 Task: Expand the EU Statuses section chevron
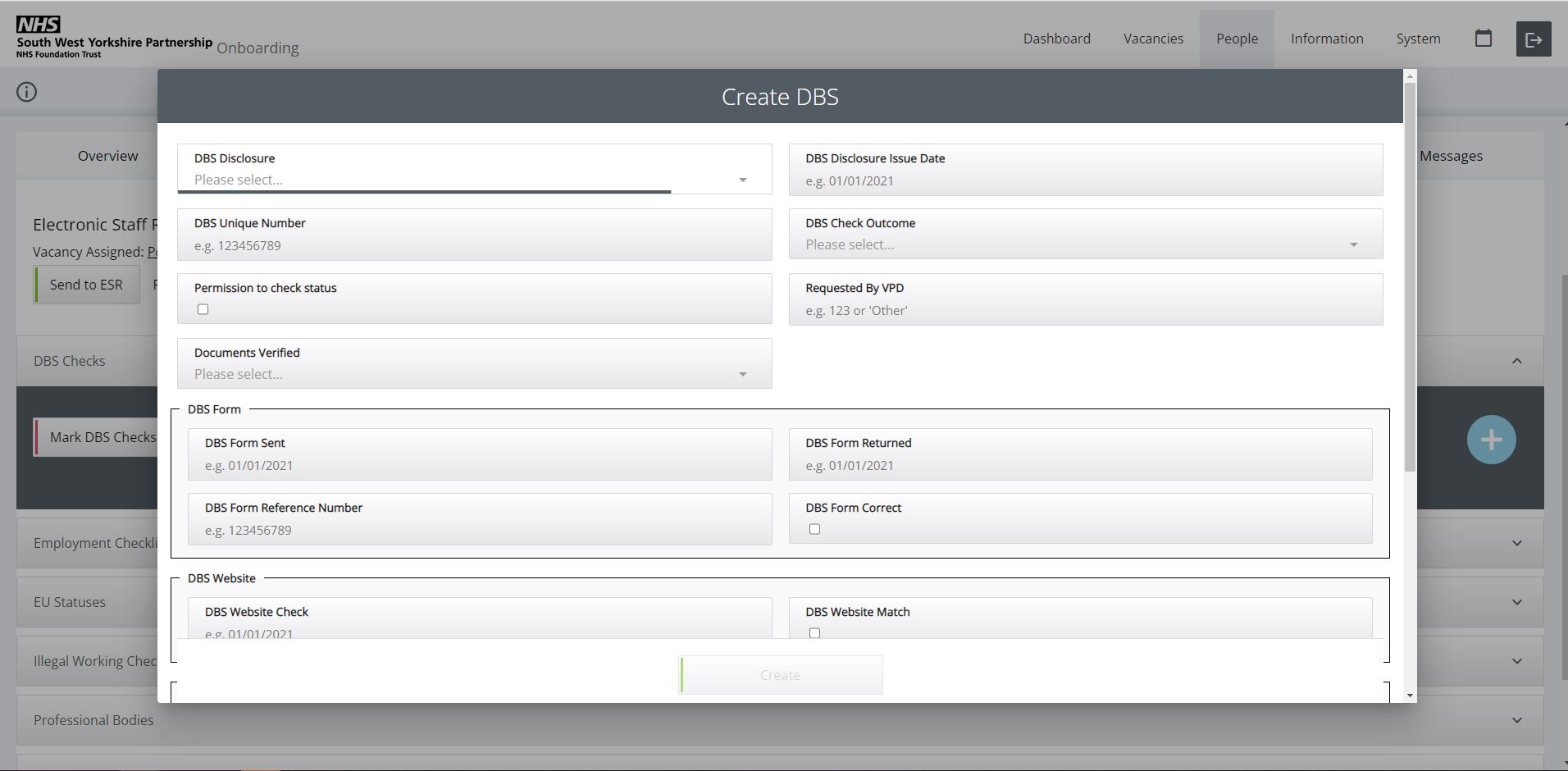point(1516,602)
